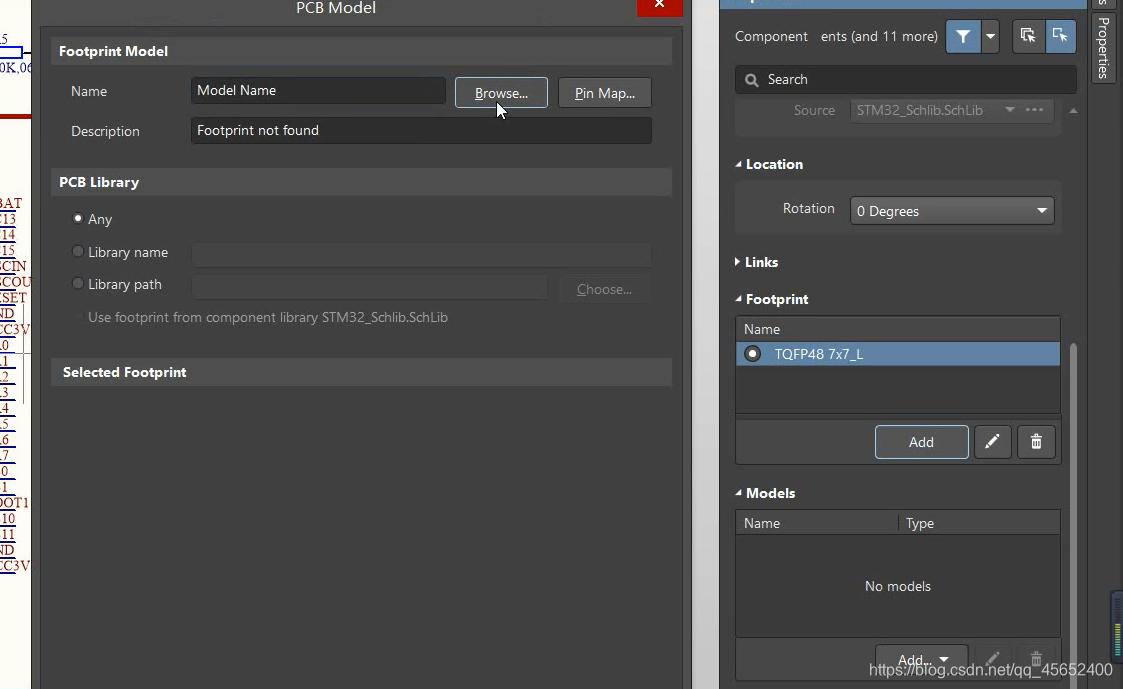Open the Pin Map dialog
Image resolution: width=1123 pixels, height=689 pixels.
click(x=604, y=93)
